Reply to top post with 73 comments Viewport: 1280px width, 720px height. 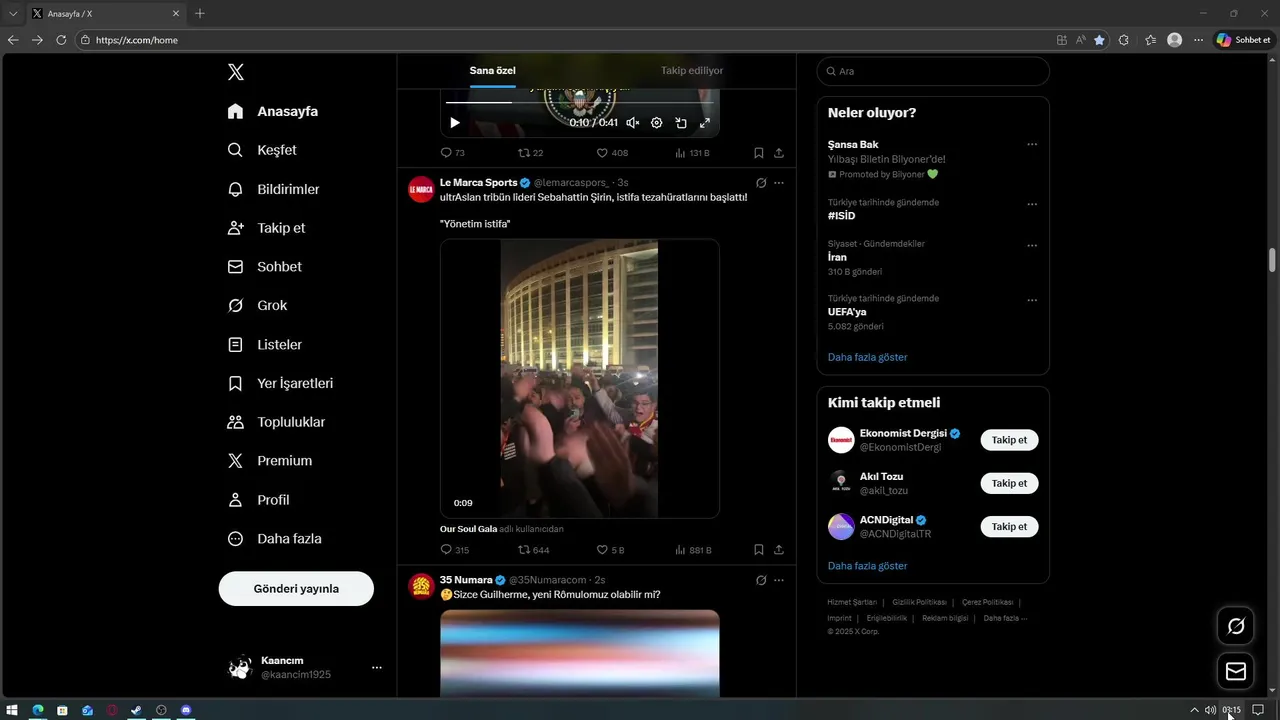pos(453,153)
